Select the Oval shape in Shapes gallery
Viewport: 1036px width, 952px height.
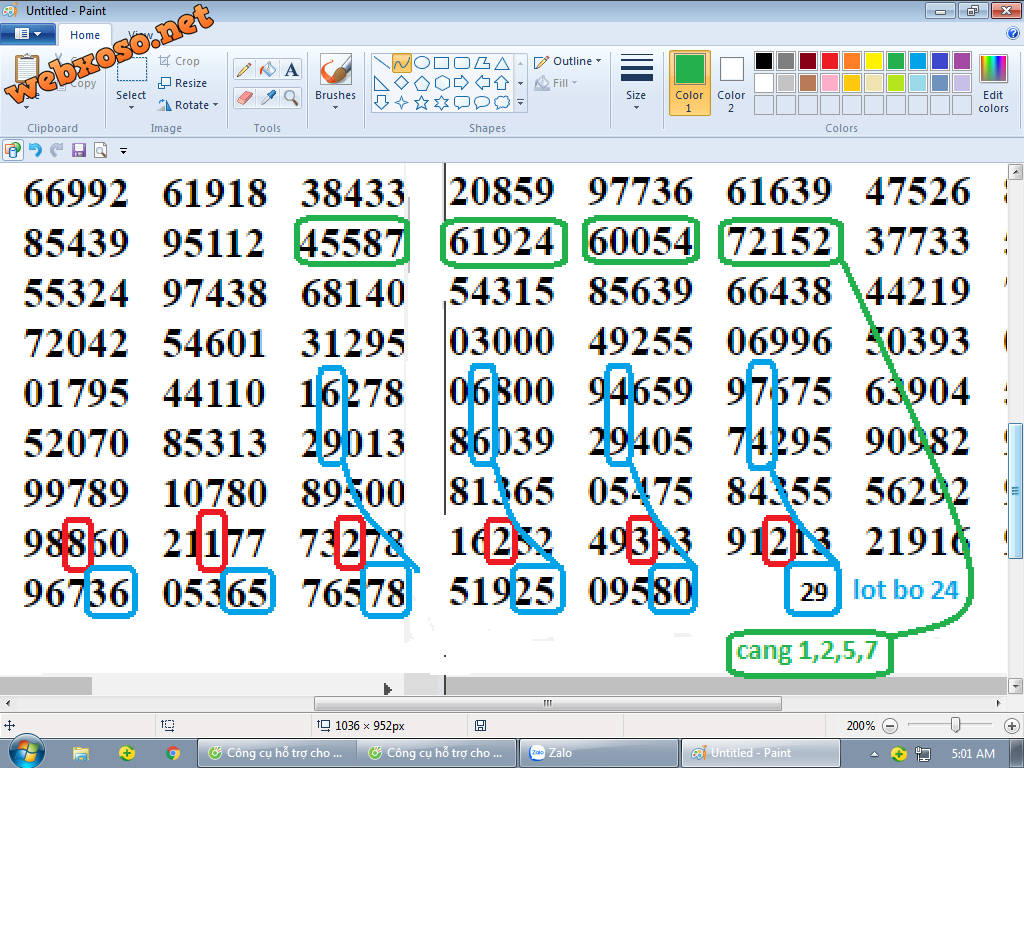(422, 62)
